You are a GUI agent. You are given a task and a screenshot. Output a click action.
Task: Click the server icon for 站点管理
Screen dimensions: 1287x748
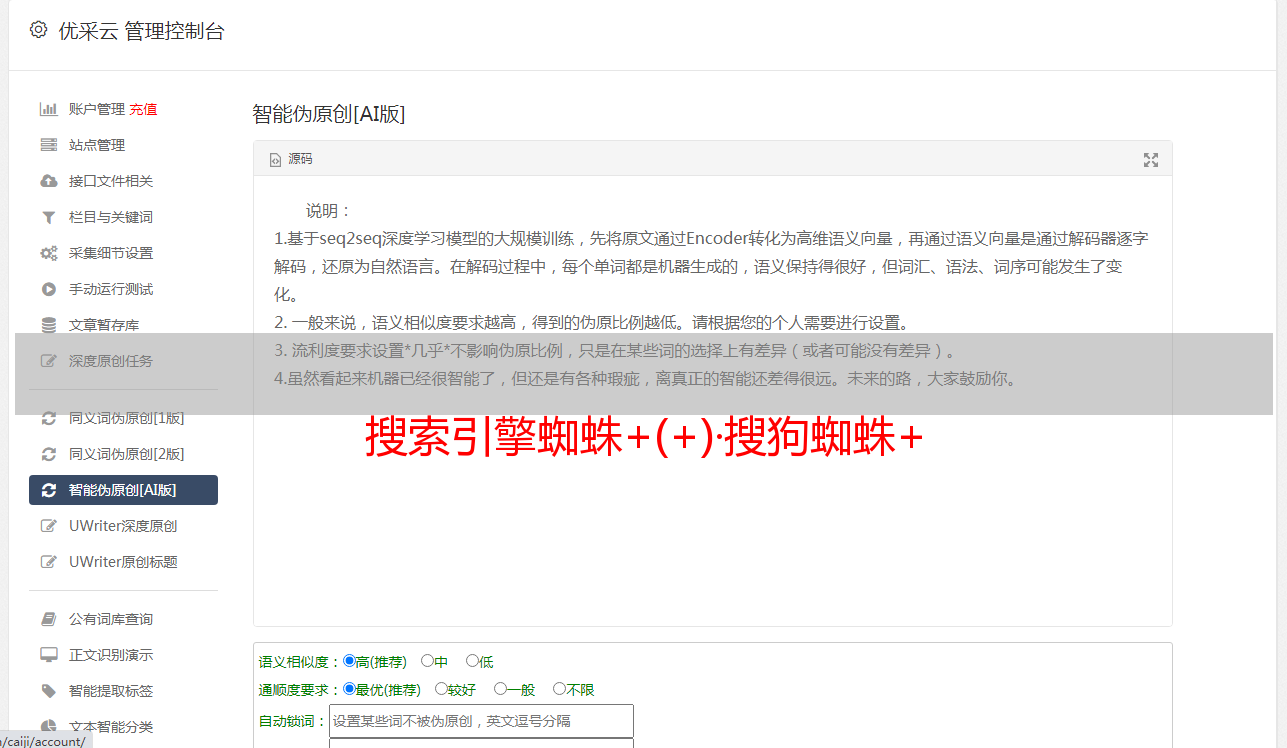48,145
